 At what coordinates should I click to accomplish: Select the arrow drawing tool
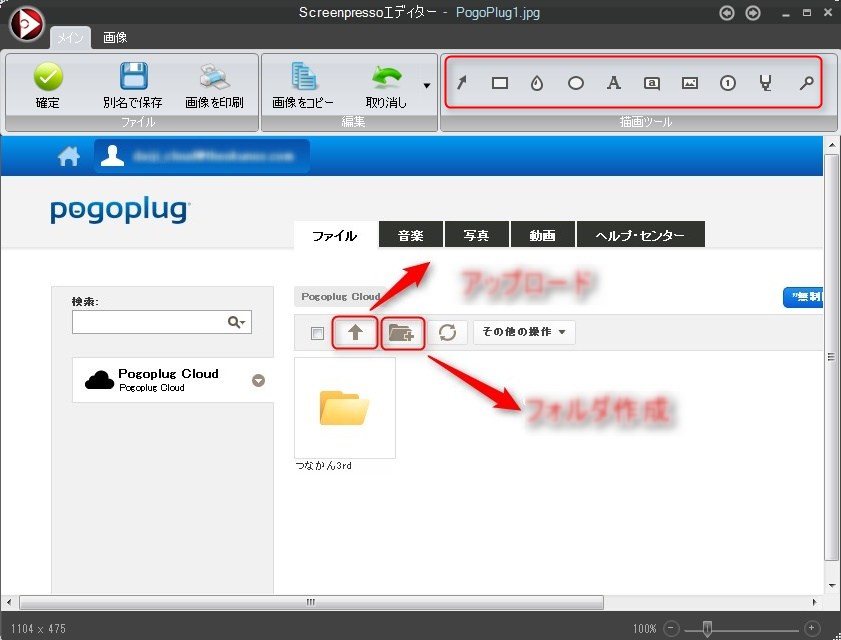click(x=462, y=83)
